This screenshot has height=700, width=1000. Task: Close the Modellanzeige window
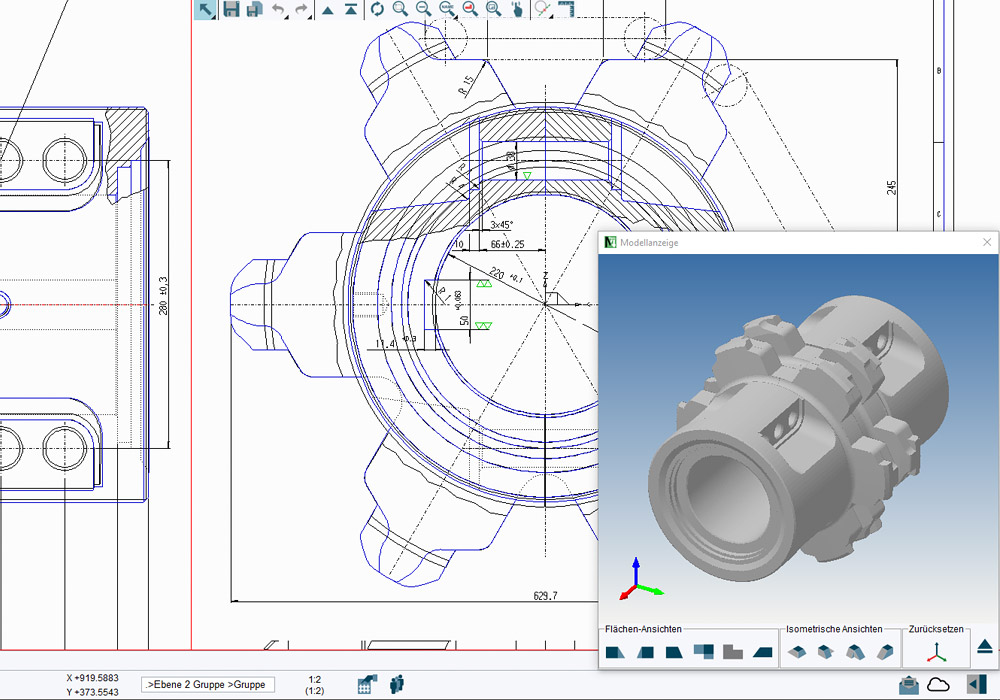pyautogui.click(x=987, y=242)
